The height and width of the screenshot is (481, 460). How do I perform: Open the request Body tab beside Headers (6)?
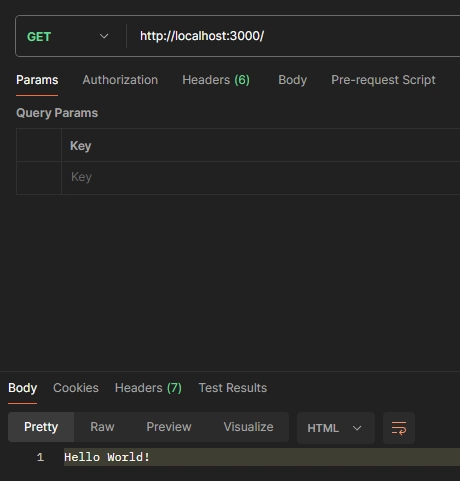click(292, 80)
